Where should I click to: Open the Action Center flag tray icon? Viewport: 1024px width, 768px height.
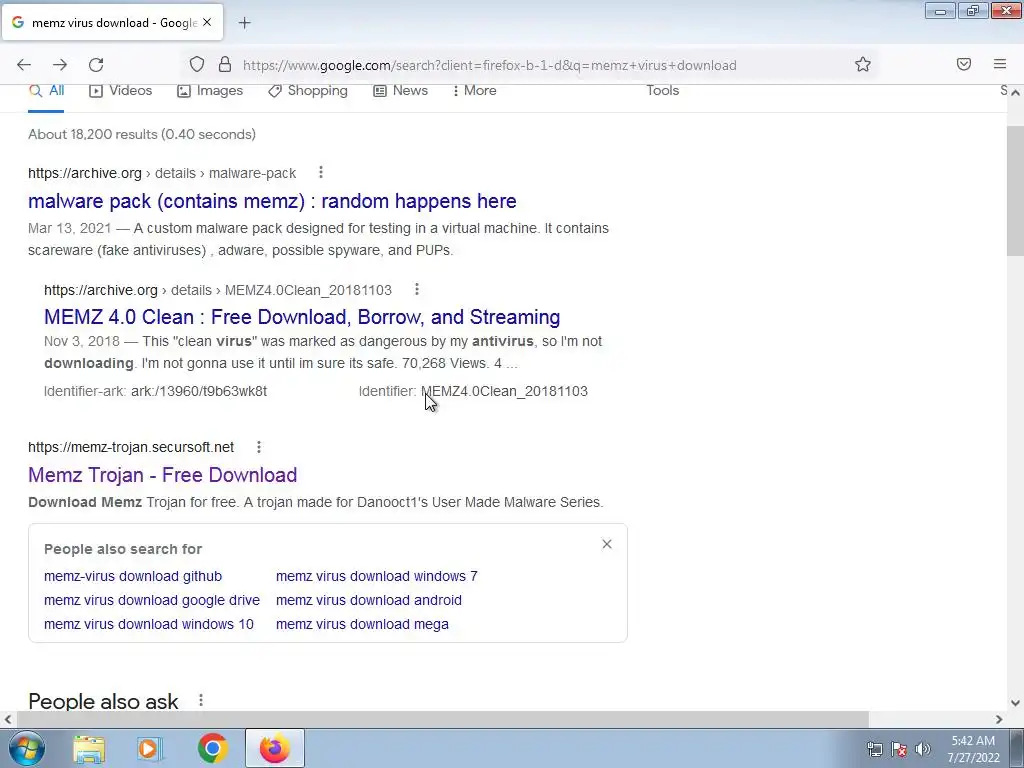pos(899,749)
